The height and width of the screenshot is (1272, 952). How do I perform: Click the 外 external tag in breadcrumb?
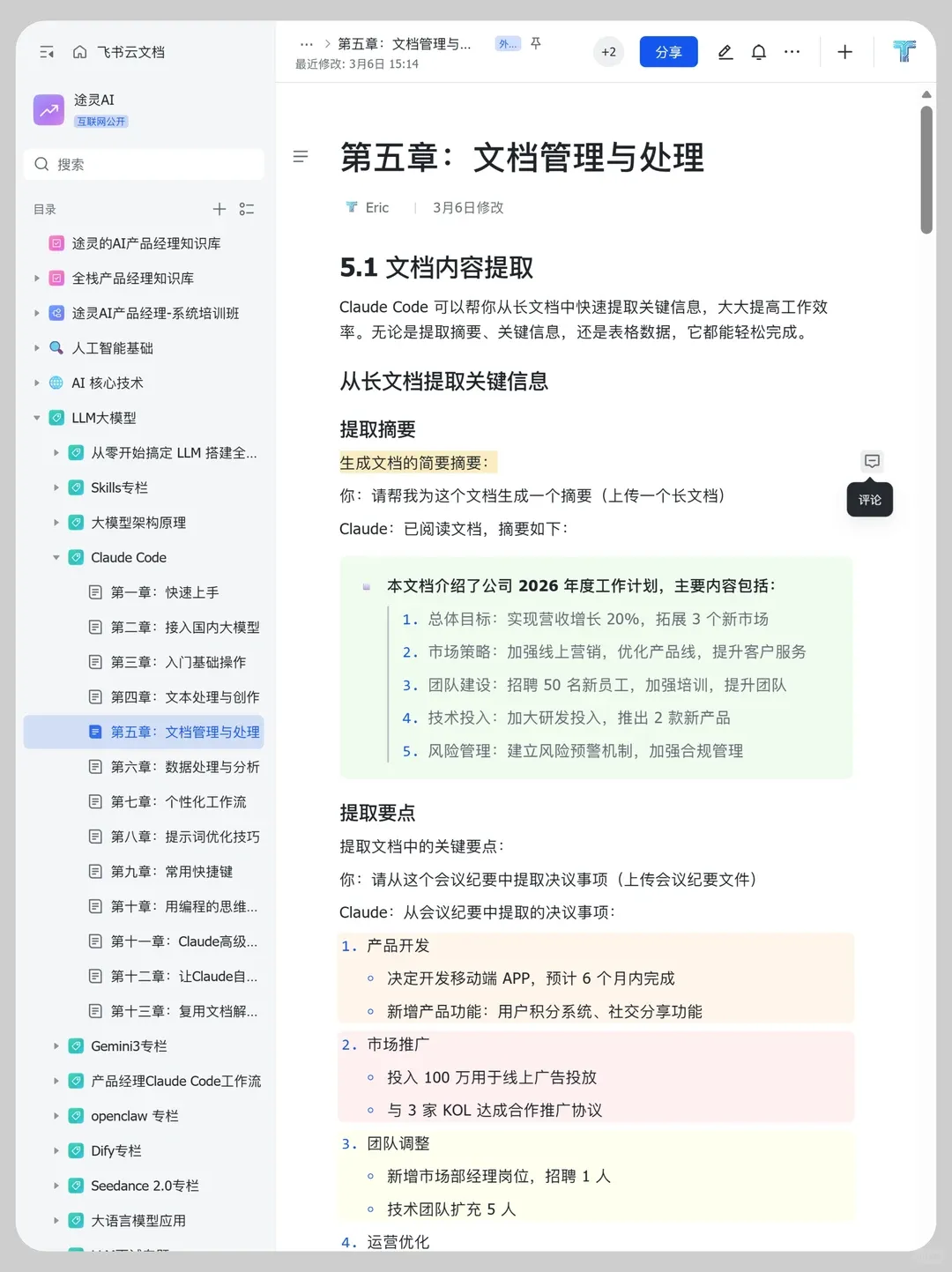508,44
